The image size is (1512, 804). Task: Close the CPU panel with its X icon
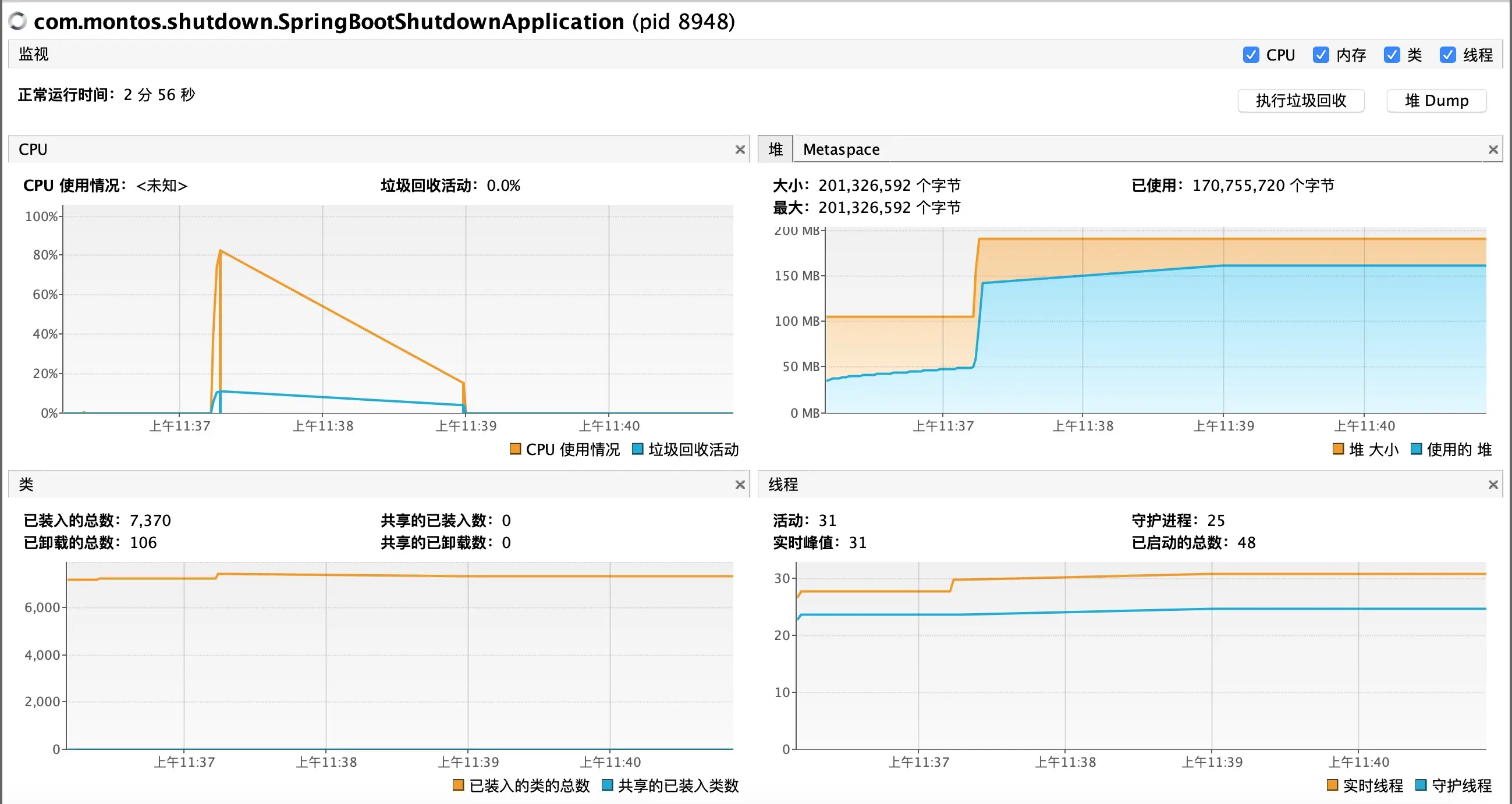(x=740, y=150)
